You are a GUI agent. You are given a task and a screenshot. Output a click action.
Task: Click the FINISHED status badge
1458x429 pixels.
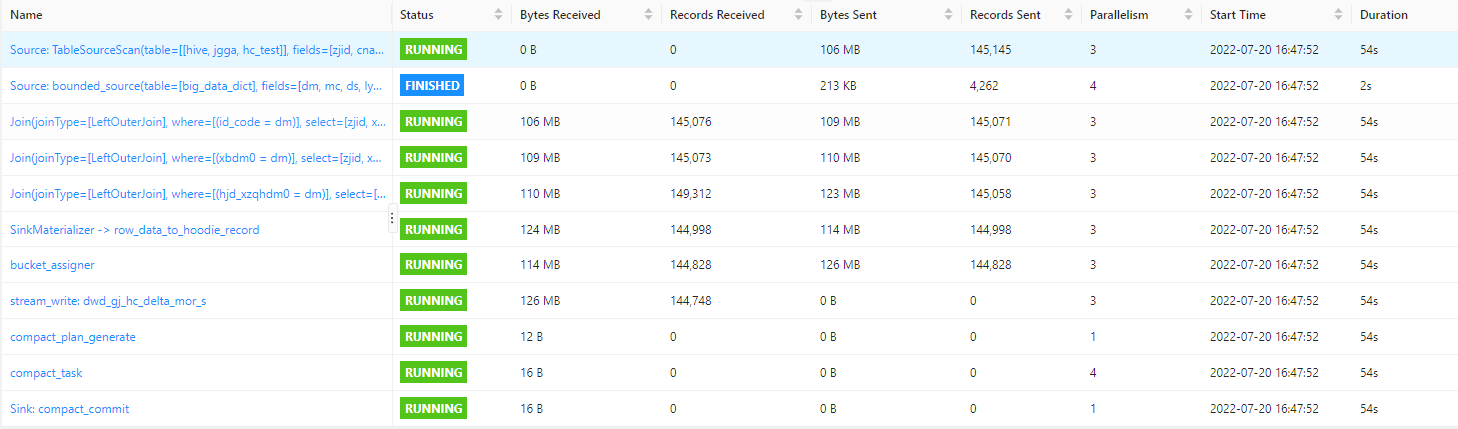(432, 86)
